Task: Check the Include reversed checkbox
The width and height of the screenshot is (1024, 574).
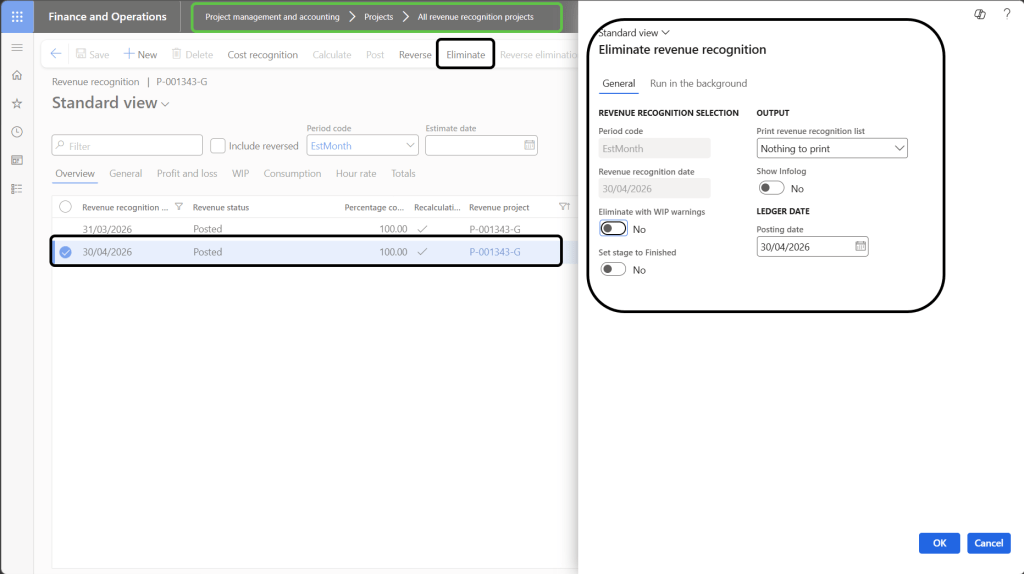Action: click(218, 146)
